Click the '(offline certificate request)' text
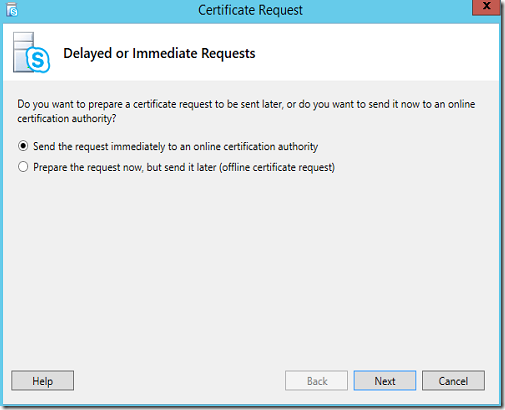The height and width of the screenshot is (410, 505). tap(277, 167)
